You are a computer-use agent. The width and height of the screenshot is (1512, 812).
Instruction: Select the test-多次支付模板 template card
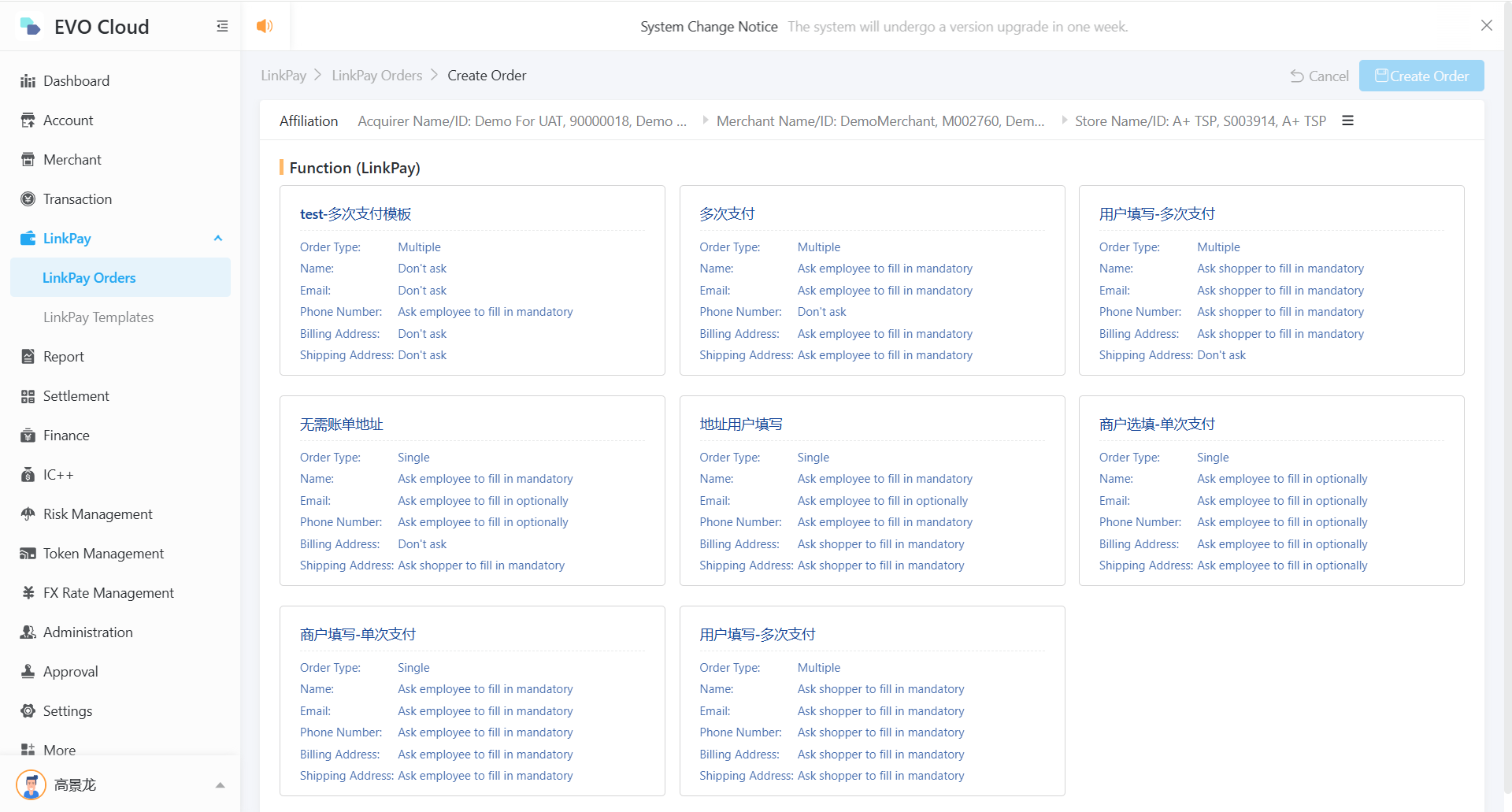[472, 280]
